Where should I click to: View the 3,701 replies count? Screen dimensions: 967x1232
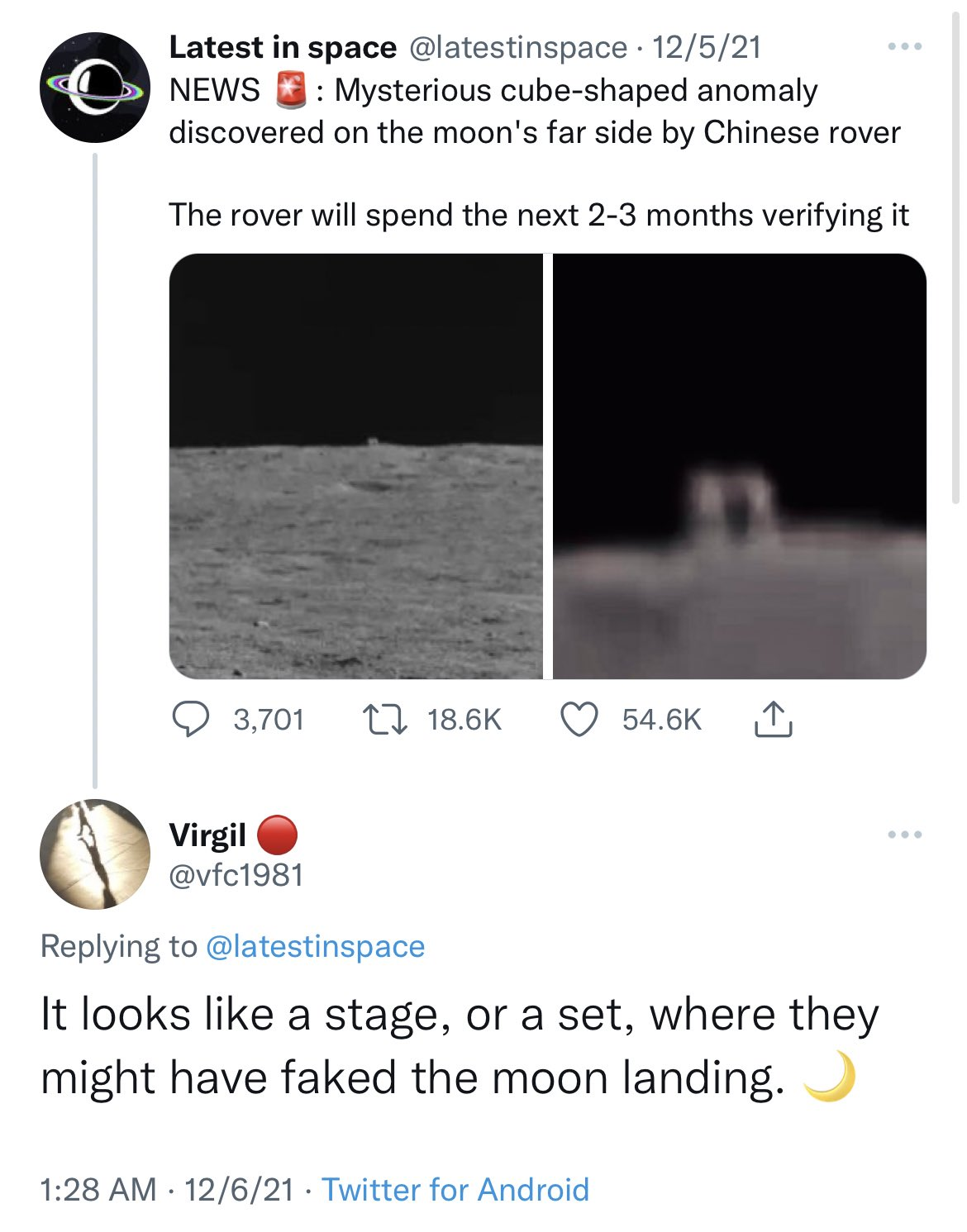pos(269,720)
